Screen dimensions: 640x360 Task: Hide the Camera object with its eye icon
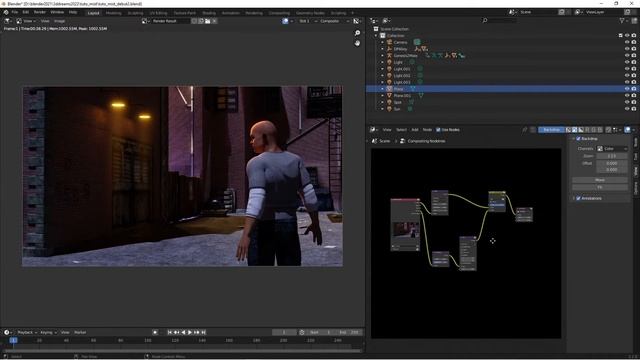(x=627, y=42)
